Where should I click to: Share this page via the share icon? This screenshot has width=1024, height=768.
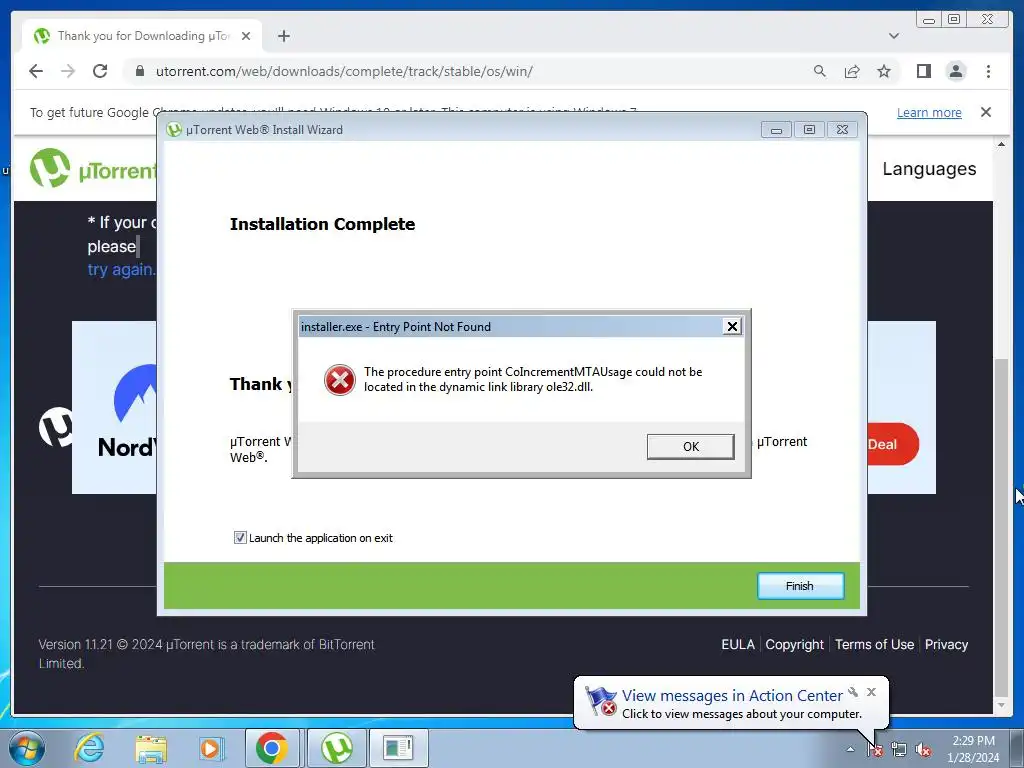[852, 71]
